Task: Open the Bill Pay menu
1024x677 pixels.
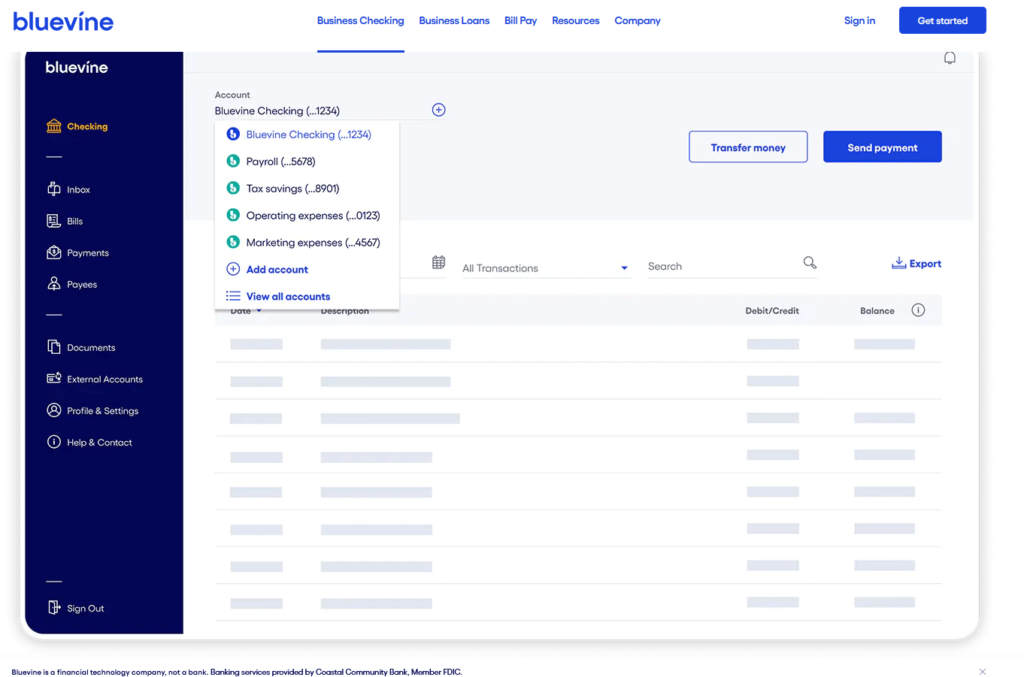Action: (x=520, y=21)
